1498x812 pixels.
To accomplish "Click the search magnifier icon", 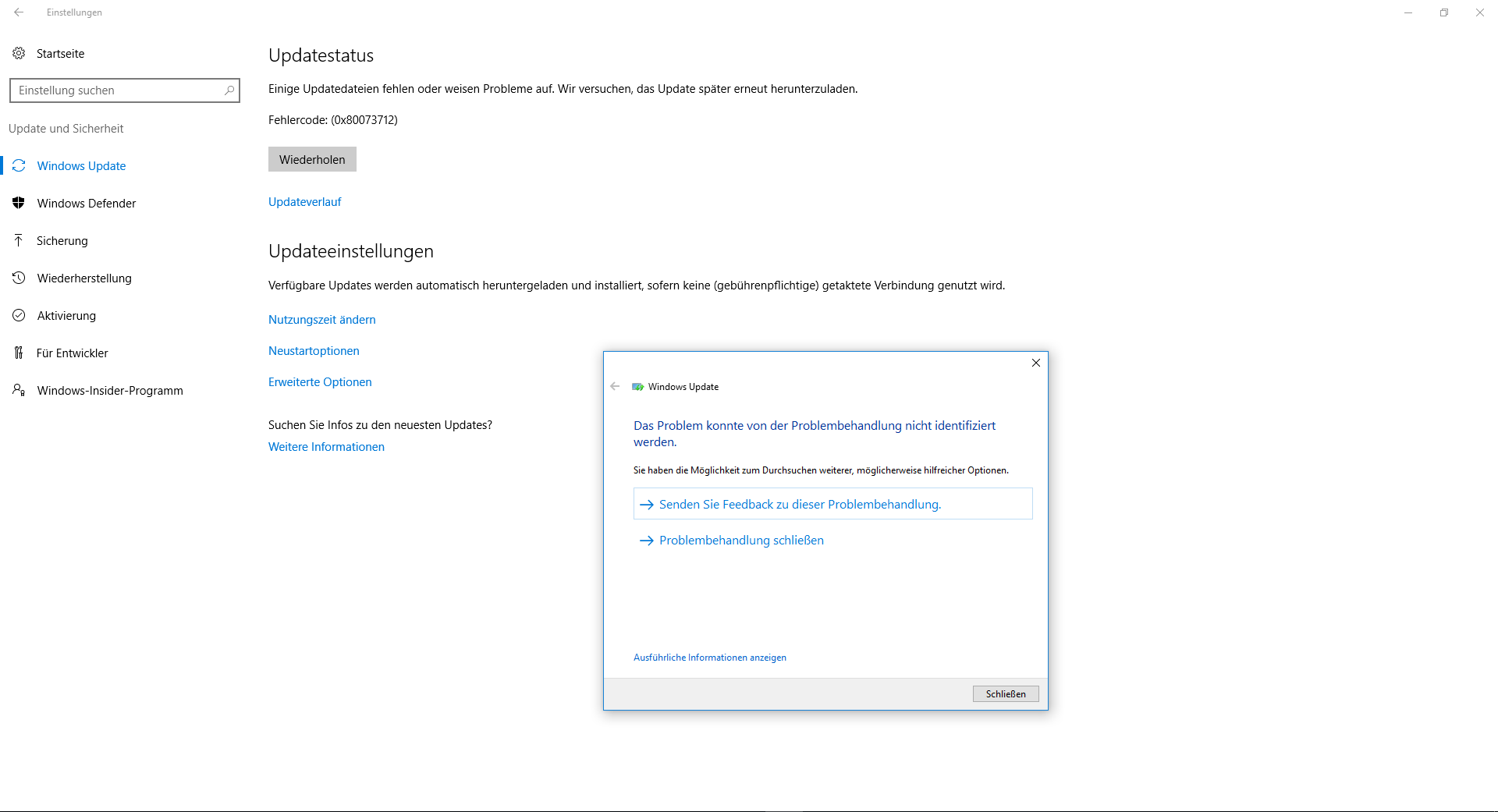I will pos(229,90).
